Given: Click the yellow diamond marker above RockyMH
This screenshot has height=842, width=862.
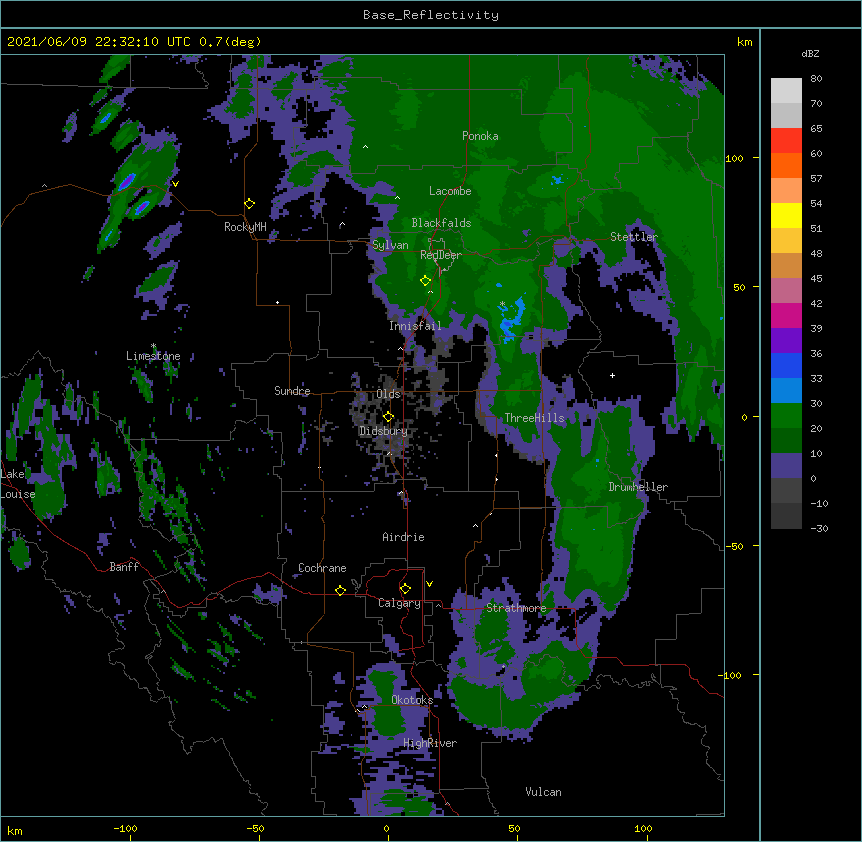Looking at the screenshot, I should pyautogui.click(x=249, y=204).
